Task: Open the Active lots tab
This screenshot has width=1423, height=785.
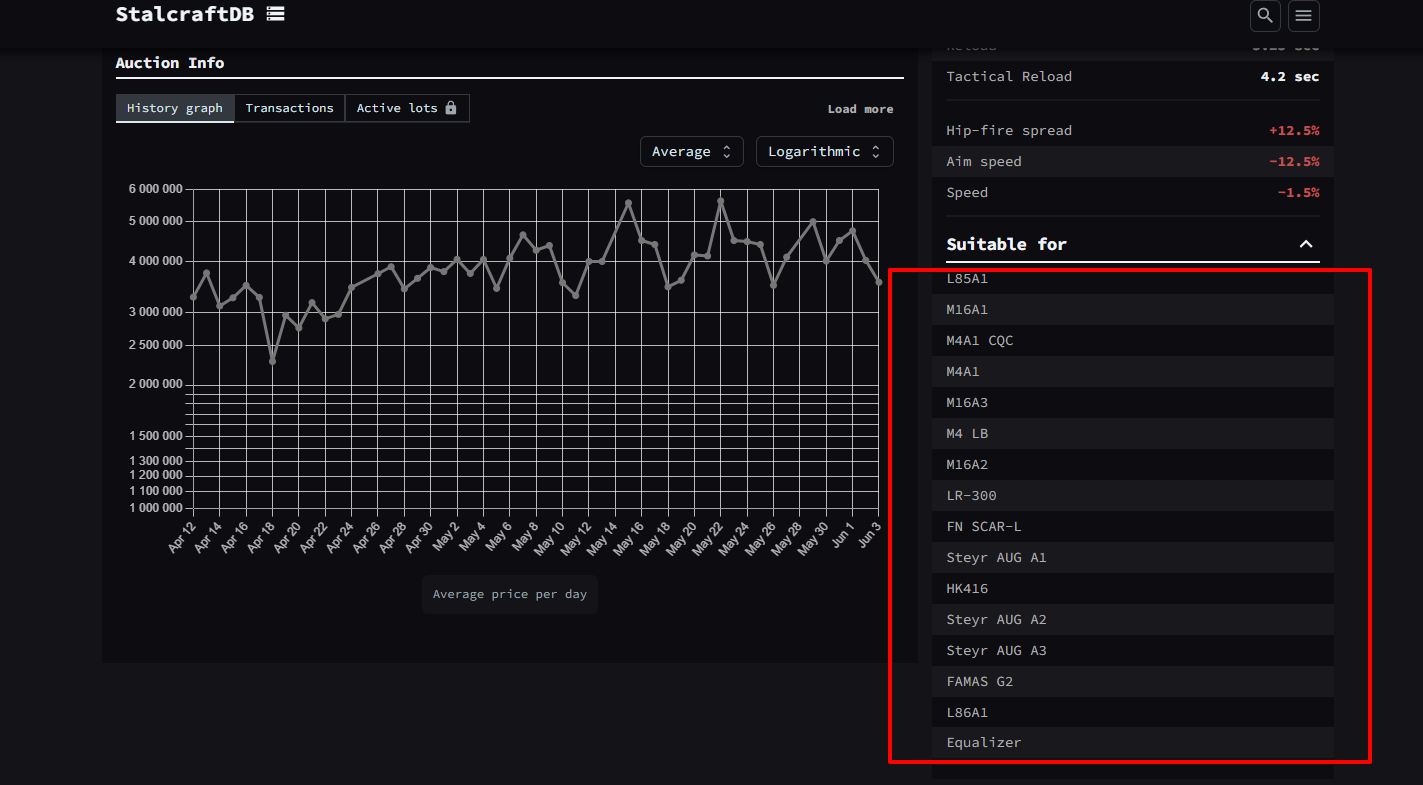Action: [x=407, y=108]
